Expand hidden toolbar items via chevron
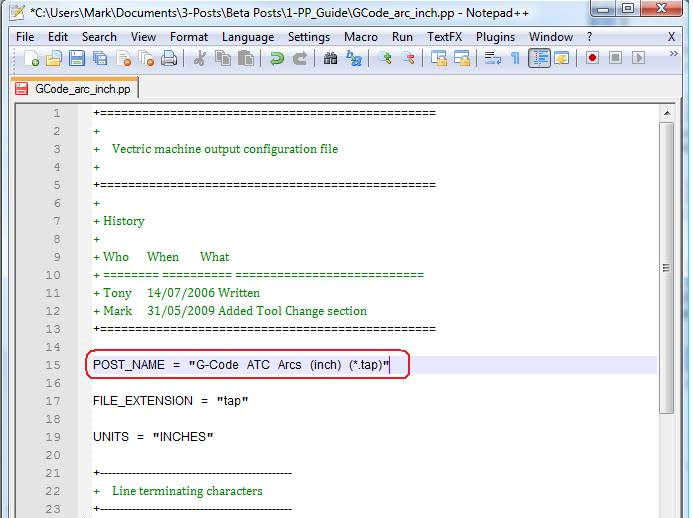 click(x=673, y=54)
